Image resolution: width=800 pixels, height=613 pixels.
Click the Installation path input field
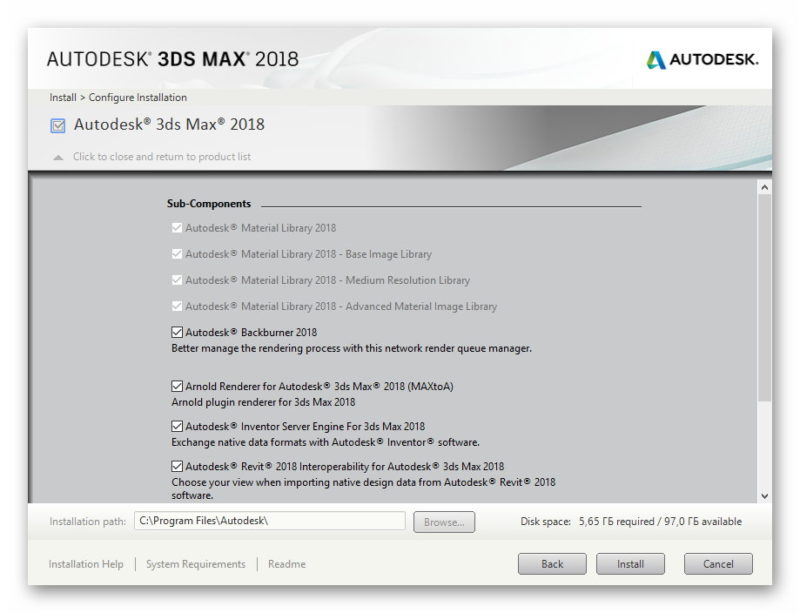(270, 521)
